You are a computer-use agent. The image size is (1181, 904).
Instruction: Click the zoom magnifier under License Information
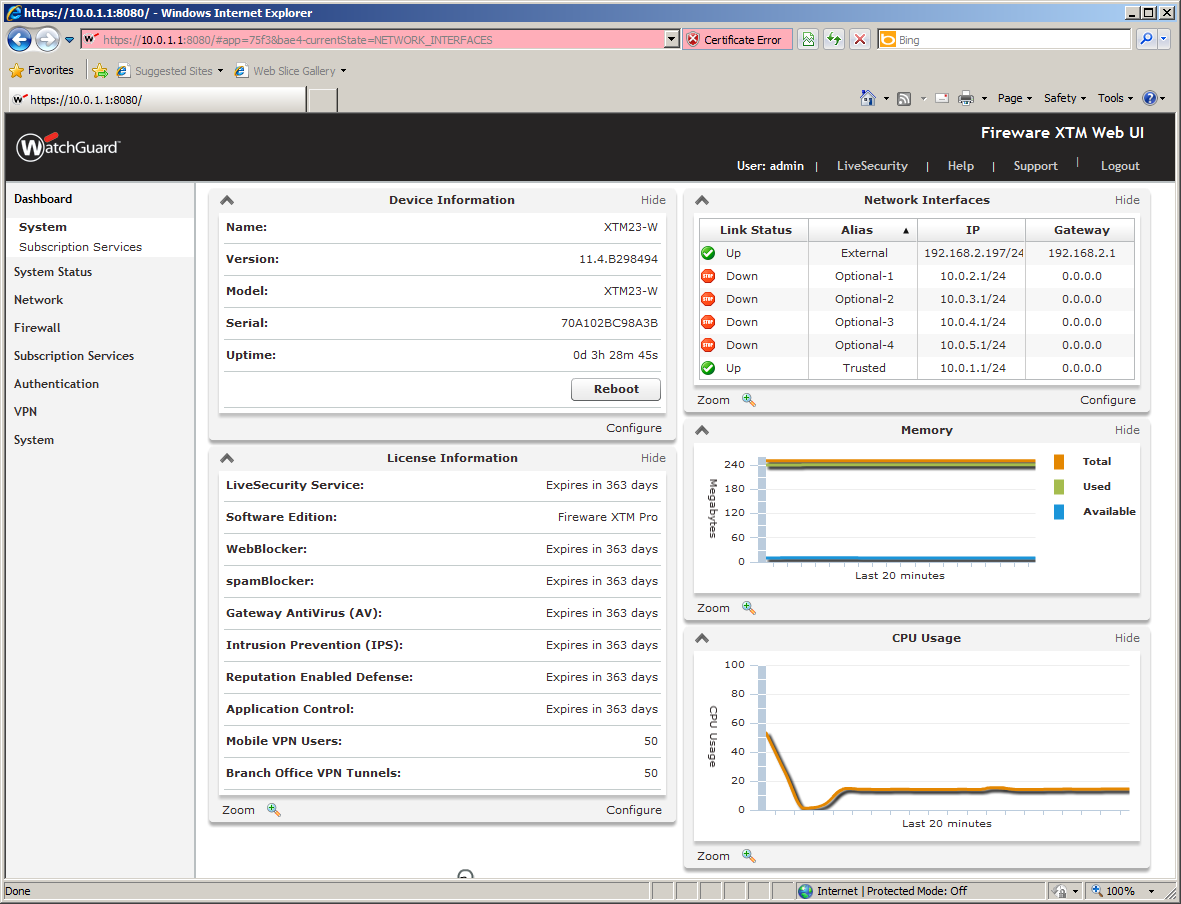click(274, 810)
